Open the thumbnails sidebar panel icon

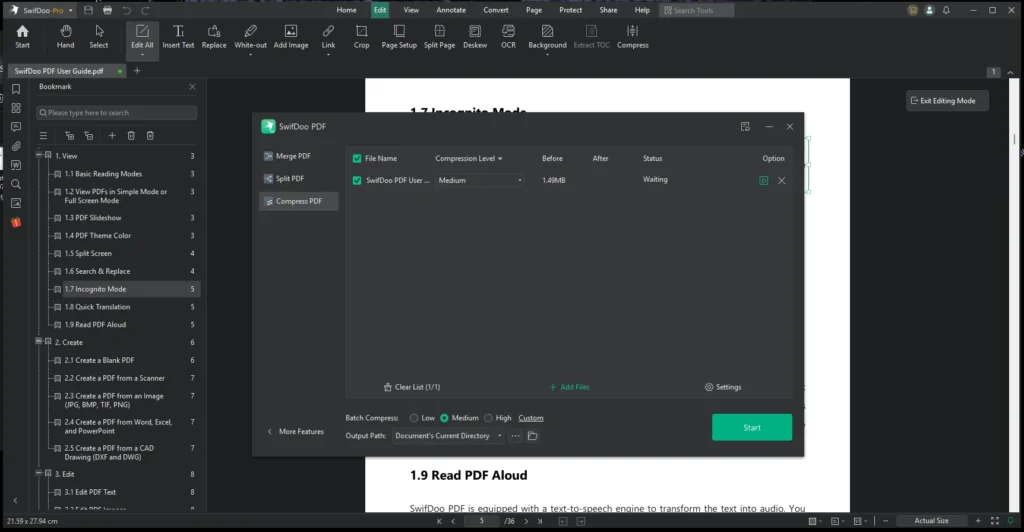[x=16, y=108]
